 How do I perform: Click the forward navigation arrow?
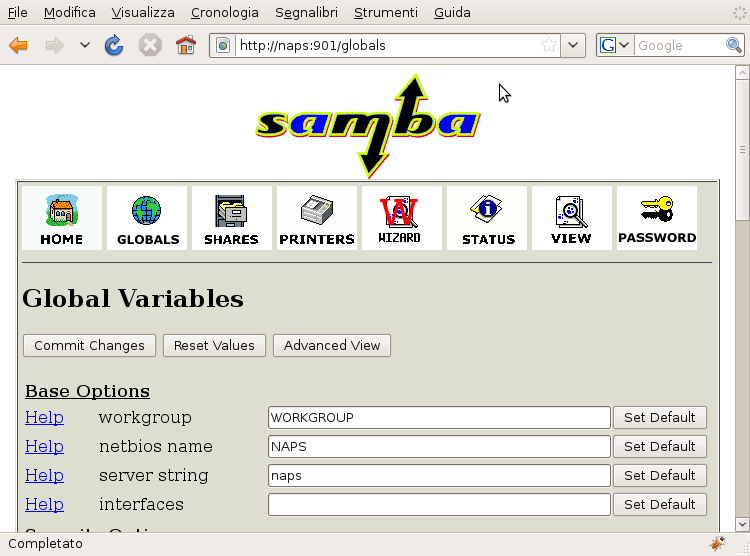[54, 45]
